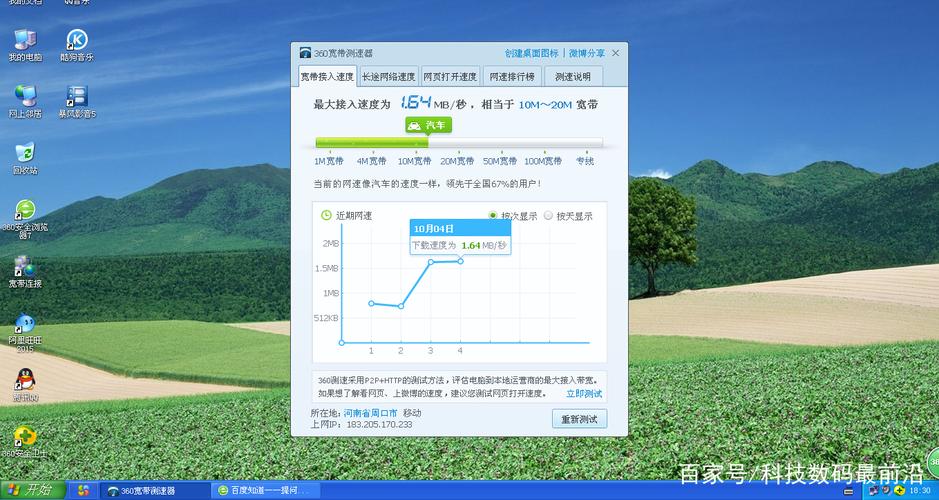Launch the 360安全浏览器7 desktop shortcut
The height and width of the screenshot is (500, 939).
(25, 219)
